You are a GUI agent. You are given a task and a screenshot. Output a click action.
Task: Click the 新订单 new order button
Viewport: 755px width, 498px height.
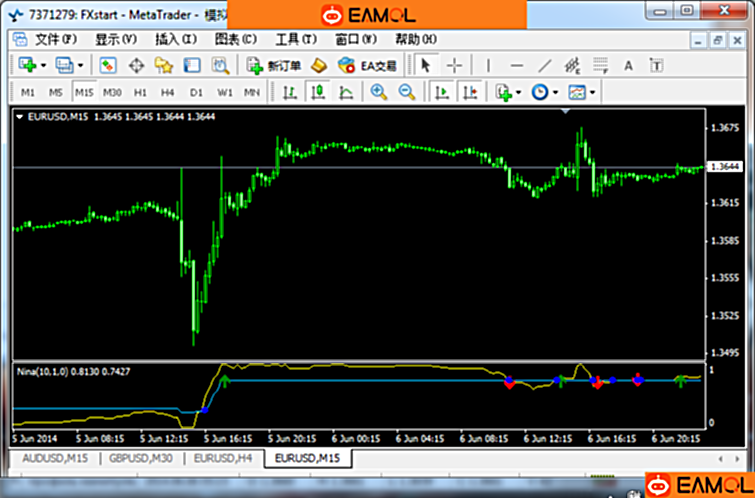273,65
